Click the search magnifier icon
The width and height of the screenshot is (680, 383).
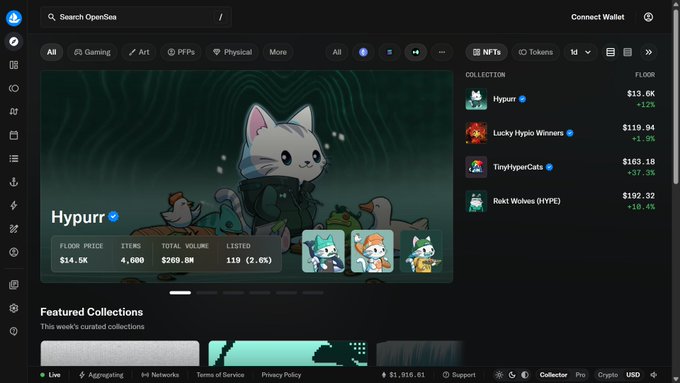(52, 17)
